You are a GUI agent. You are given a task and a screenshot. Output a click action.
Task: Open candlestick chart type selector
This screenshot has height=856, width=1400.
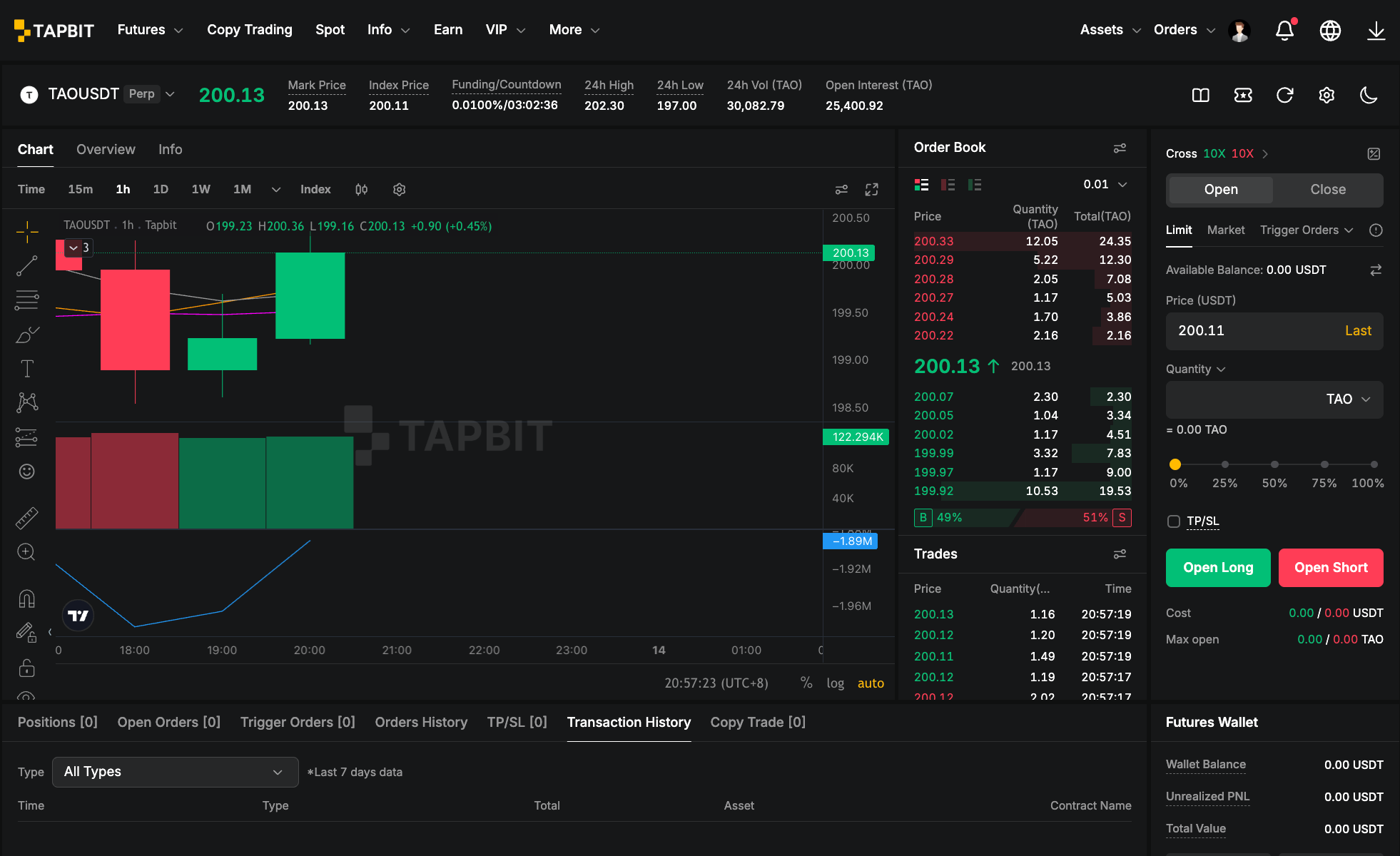click(x=361, y=189)
